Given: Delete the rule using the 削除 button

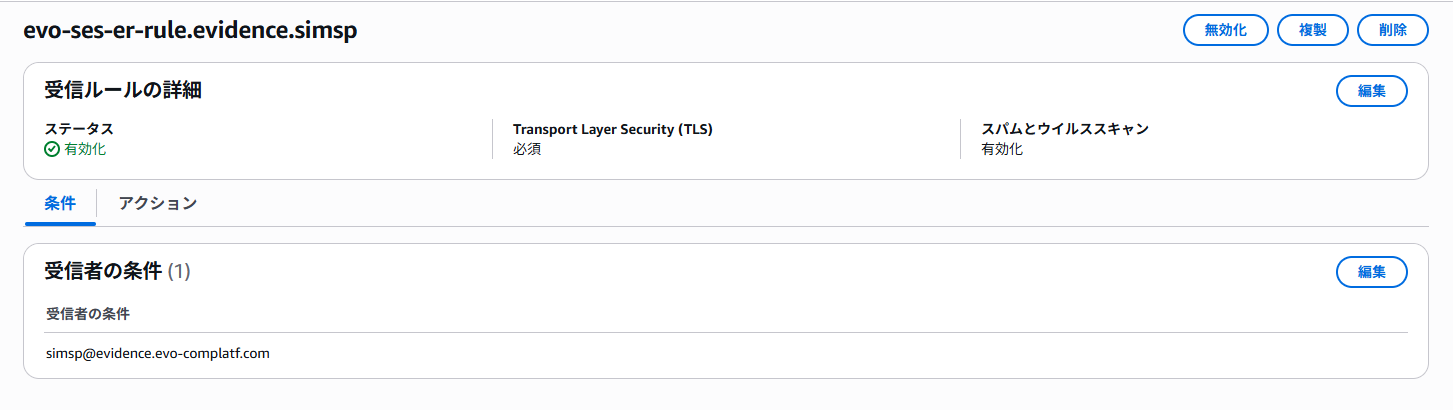Looking at the screenshot, I should [1392, 30].
